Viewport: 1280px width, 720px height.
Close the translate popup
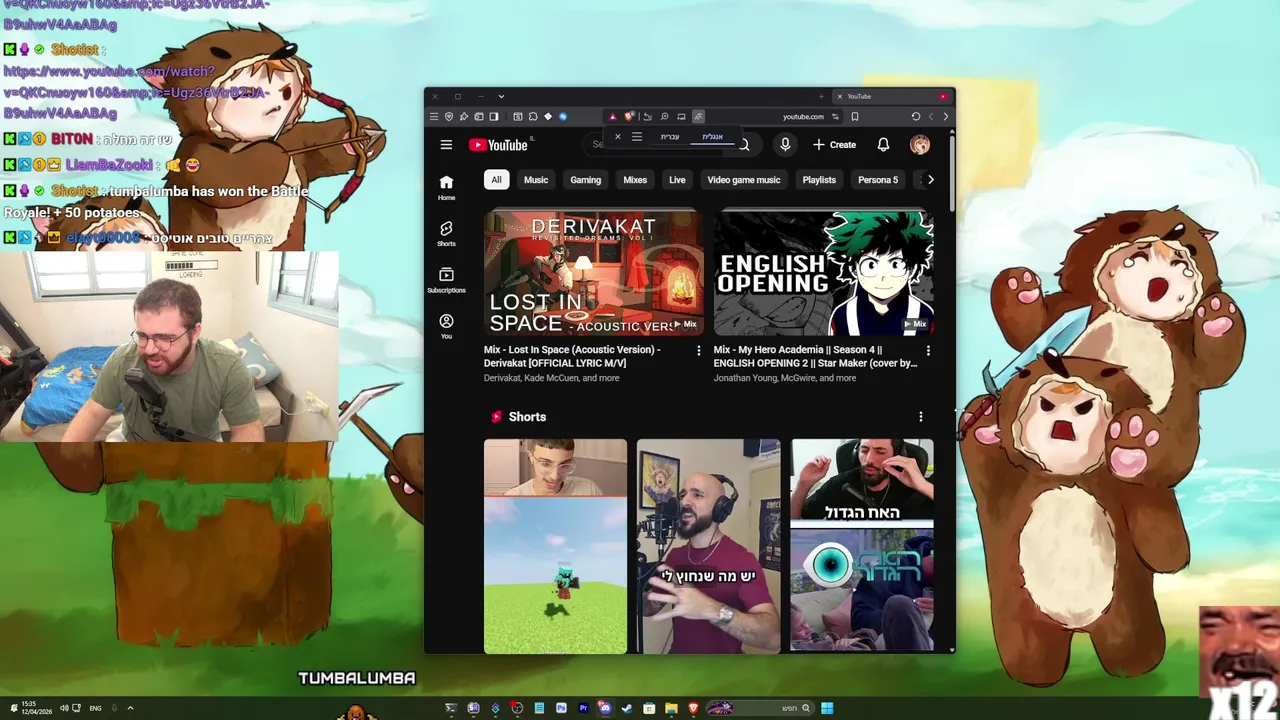pos(618,137)
